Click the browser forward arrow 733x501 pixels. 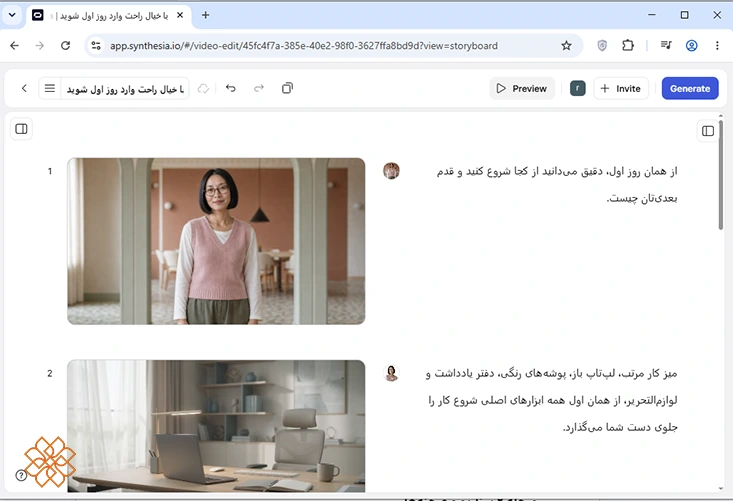pyautogui.click(x=40, y=45)
